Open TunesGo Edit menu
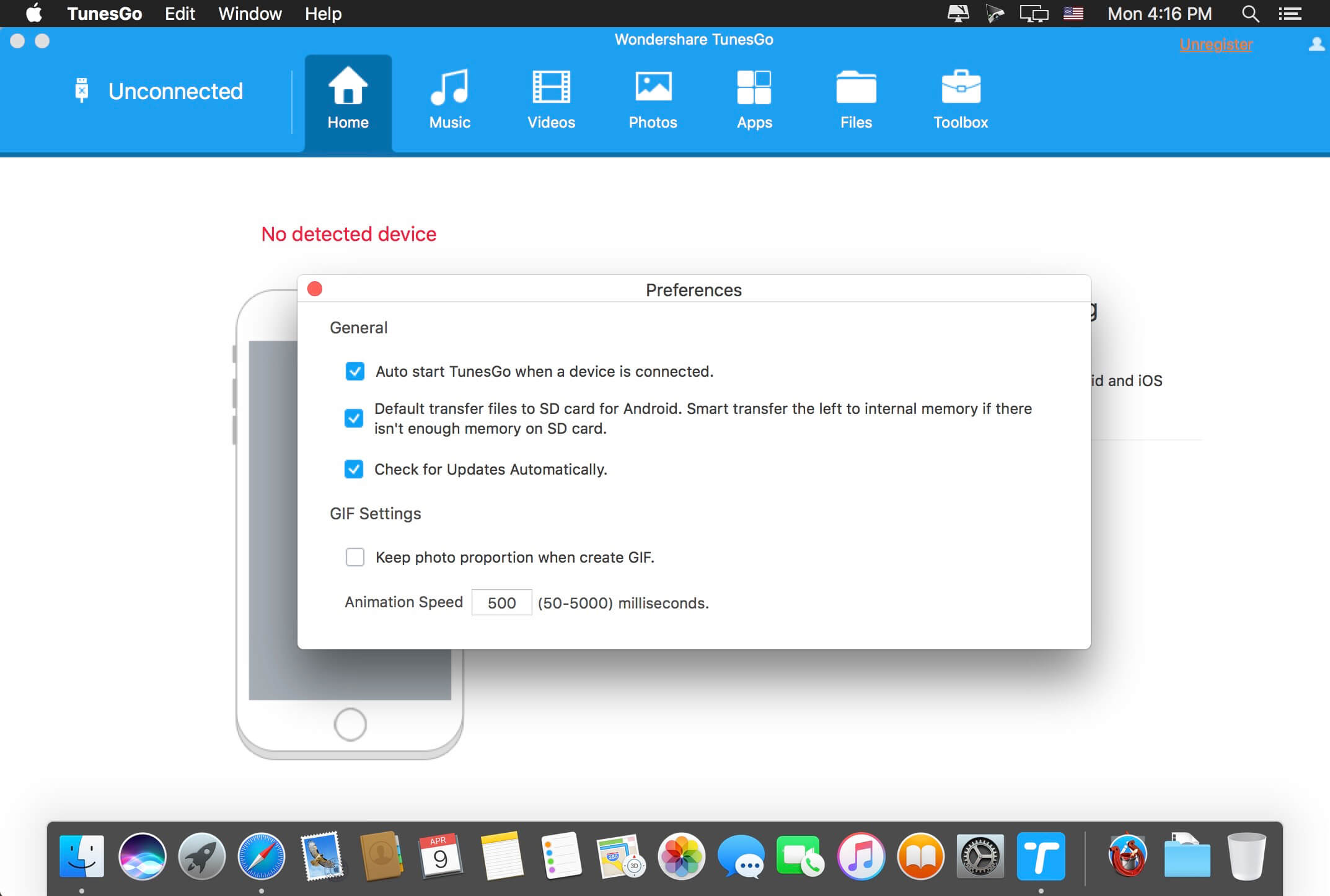 (178, 14)
